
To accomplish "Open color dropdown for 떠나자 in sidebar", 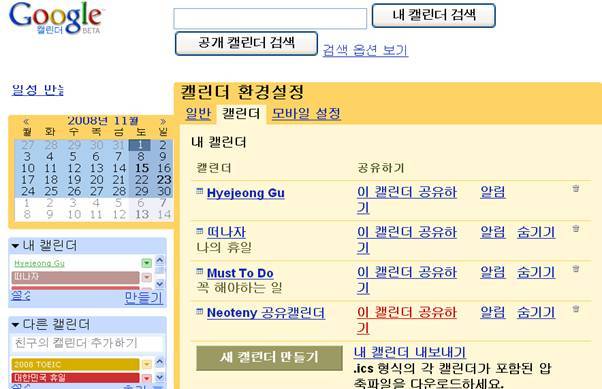I will [146, 277].
